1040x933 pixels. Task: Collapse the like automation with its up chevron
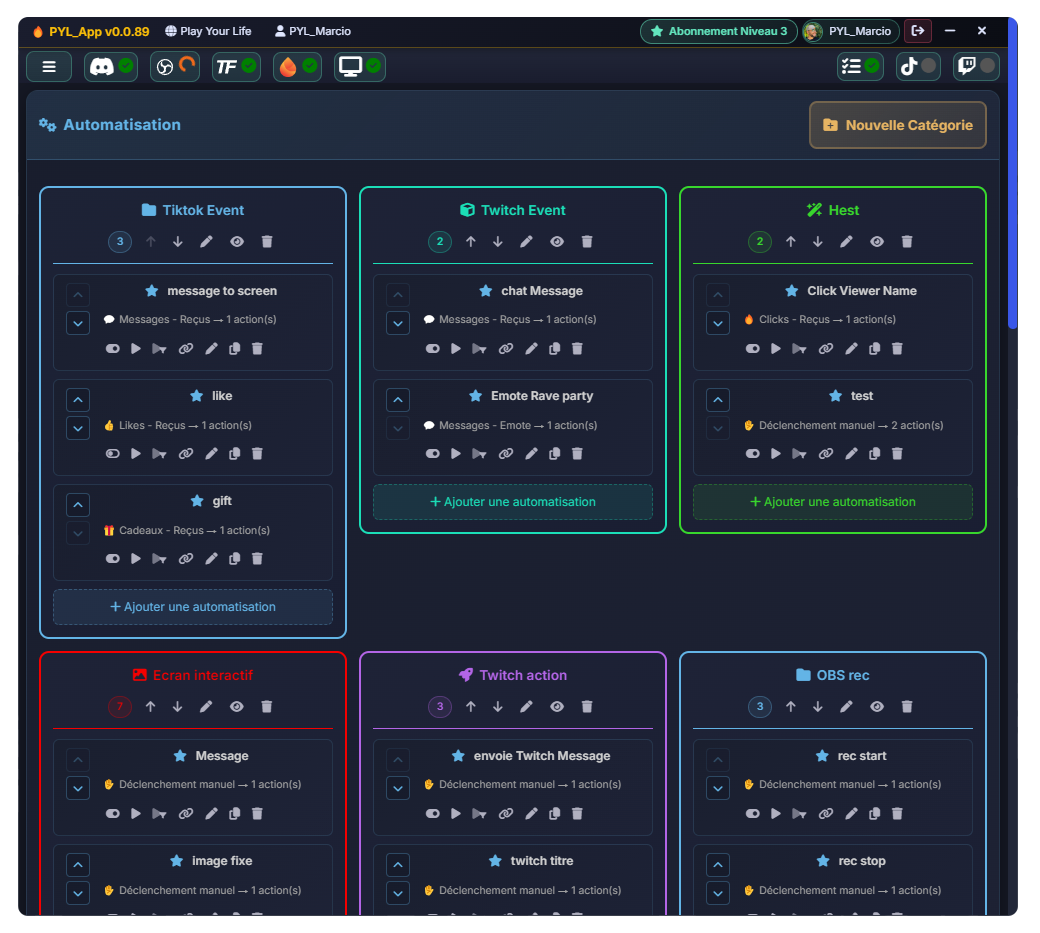click(x=77, y=399)
